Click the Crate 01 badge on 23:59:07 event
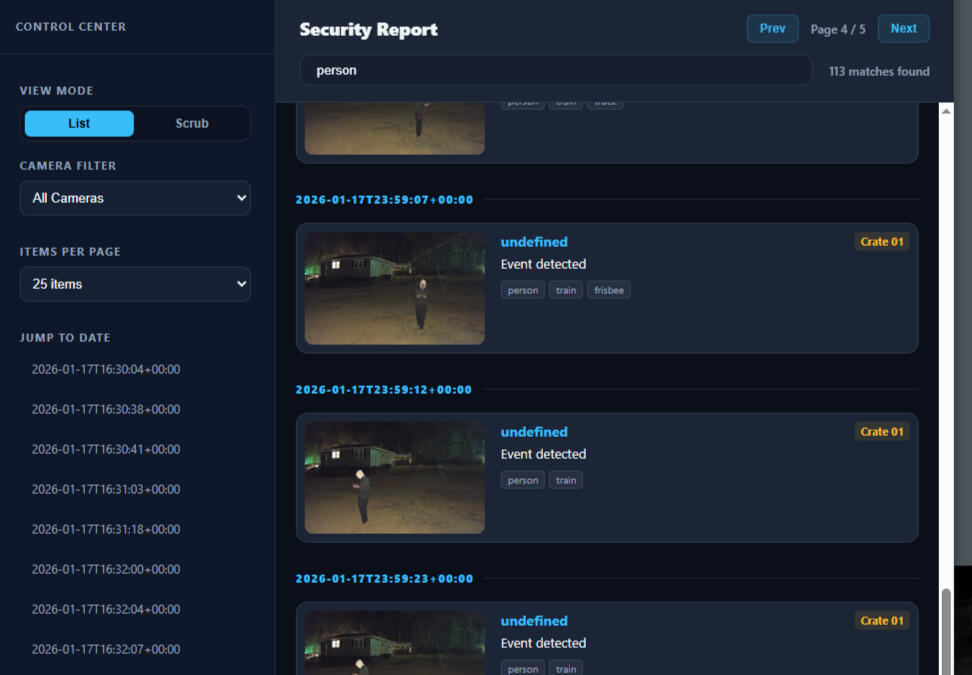 (882, 242)
